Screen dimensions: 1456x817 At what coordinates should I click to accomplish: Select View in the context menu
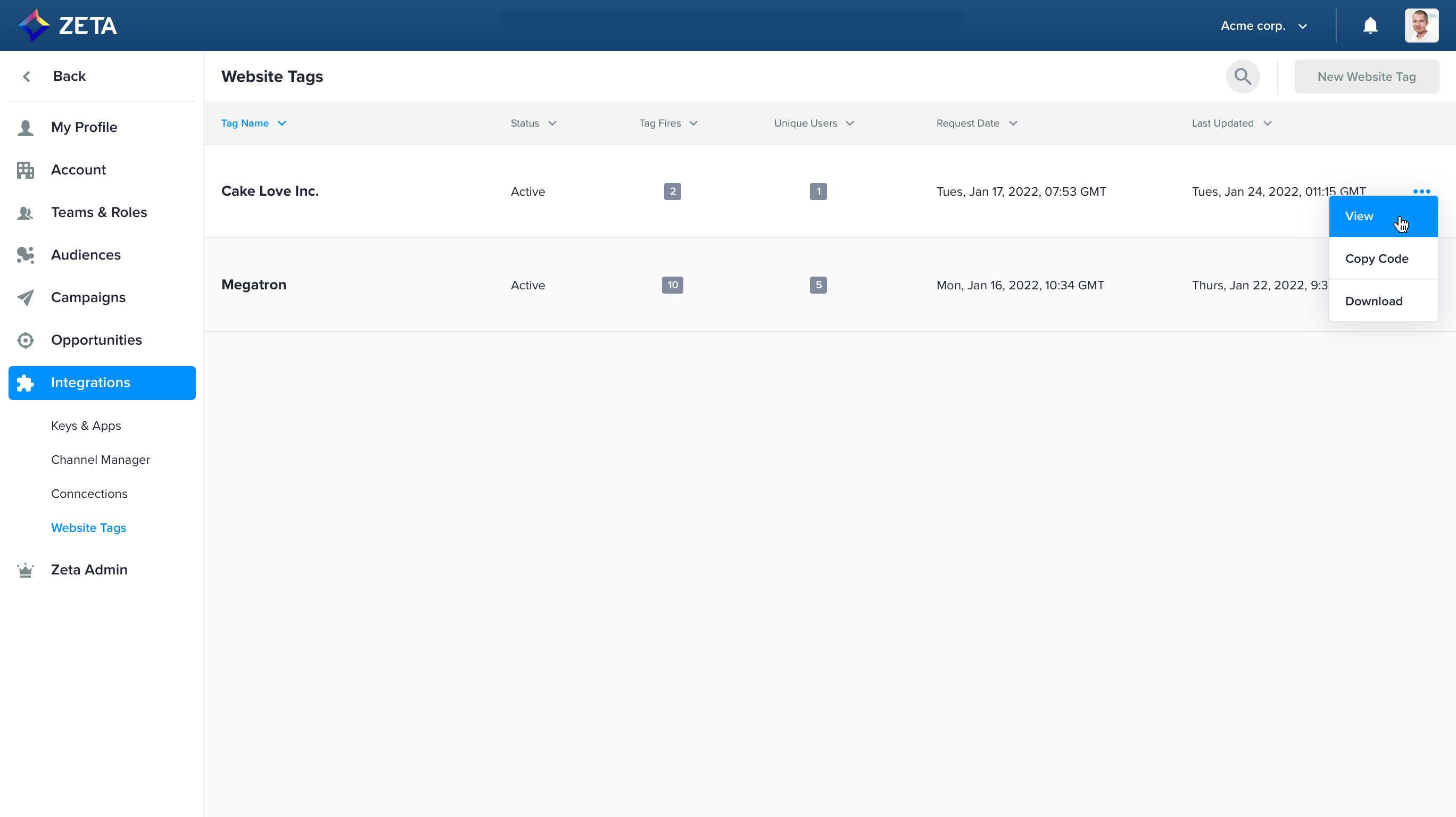pos(1359,216)
